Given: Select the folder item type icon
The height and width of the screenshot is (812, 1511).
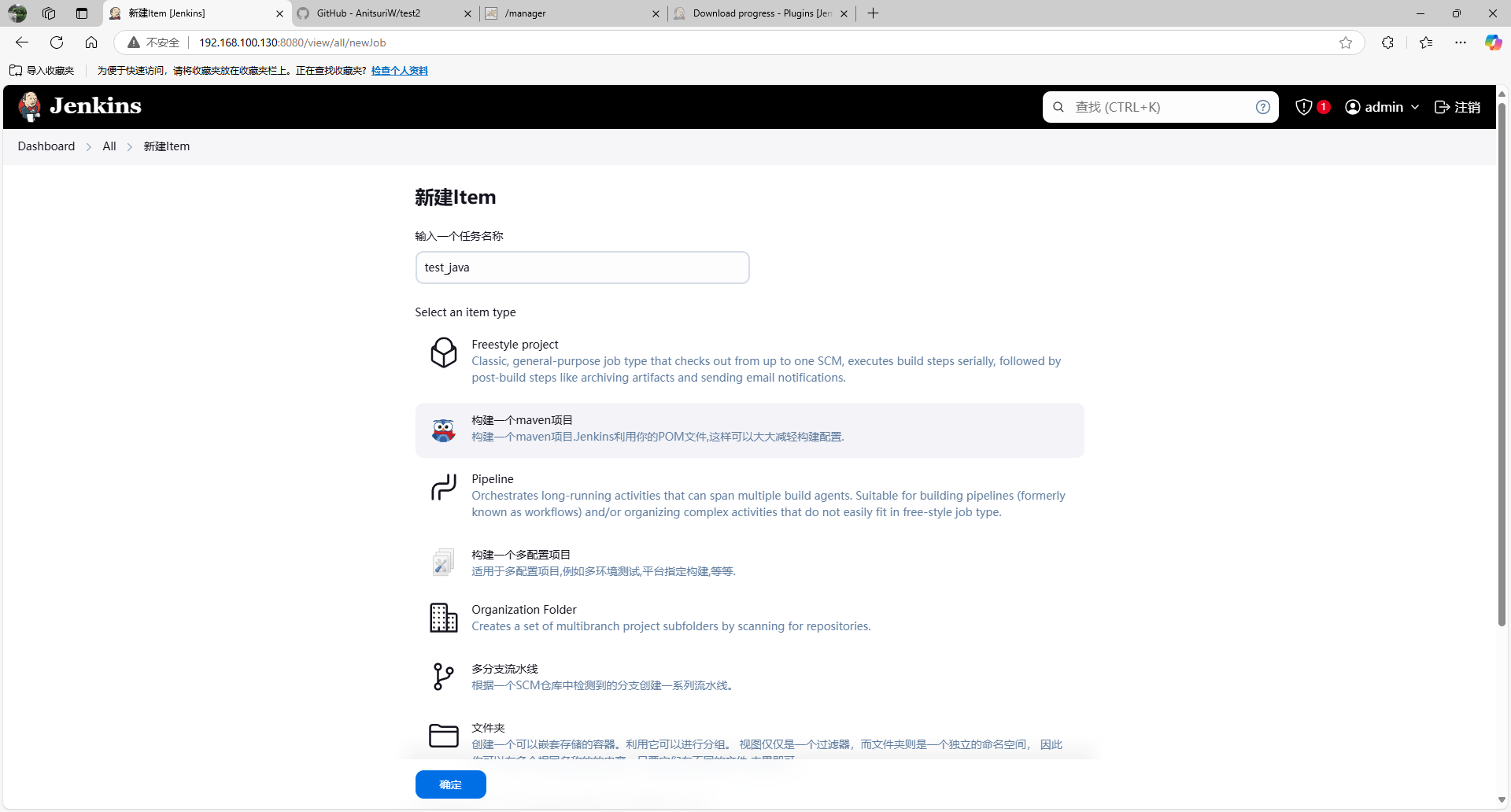Looking at the screenshot, I should (443, 736).
